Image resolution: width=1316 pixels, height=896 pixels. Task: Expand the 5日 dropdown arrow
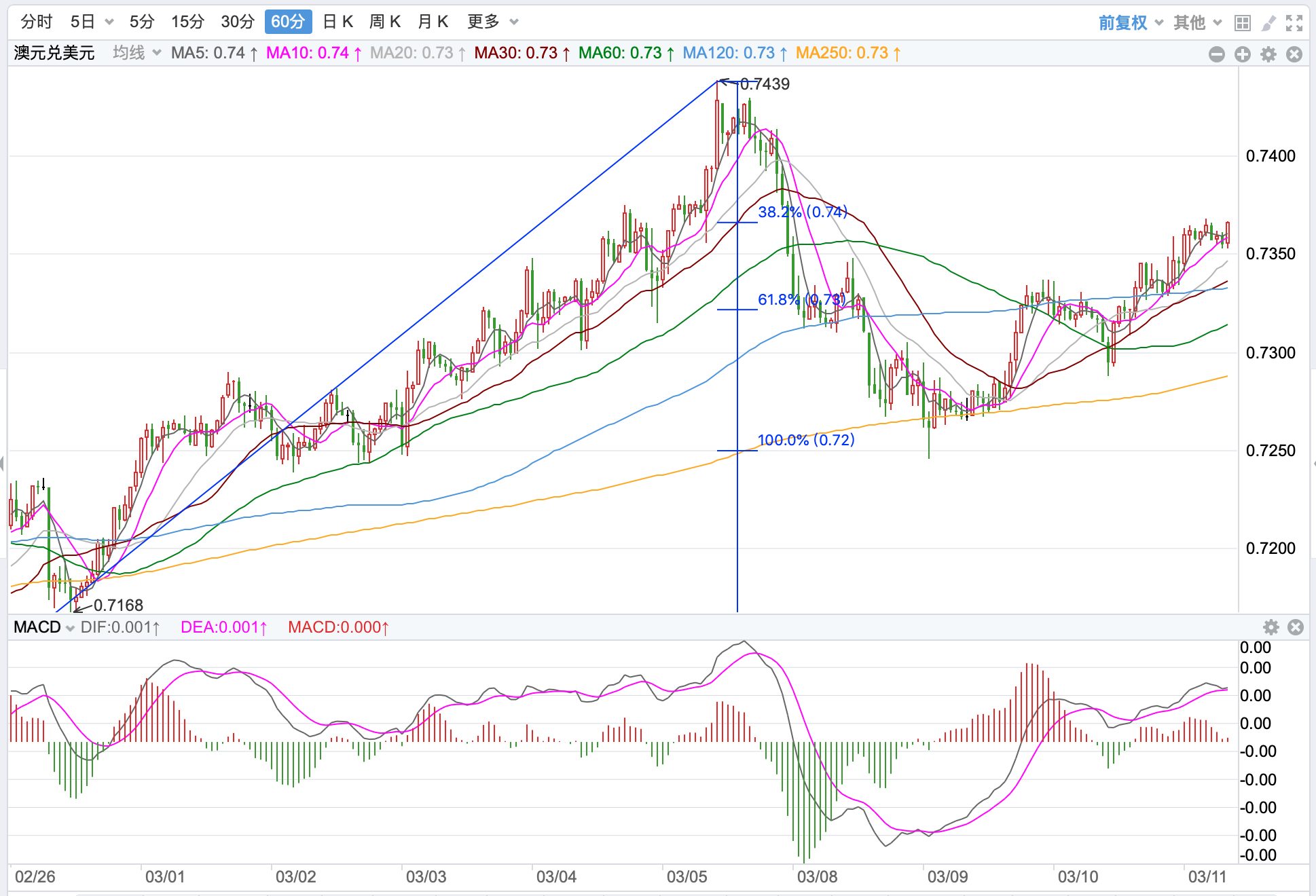tap(109, 22)
